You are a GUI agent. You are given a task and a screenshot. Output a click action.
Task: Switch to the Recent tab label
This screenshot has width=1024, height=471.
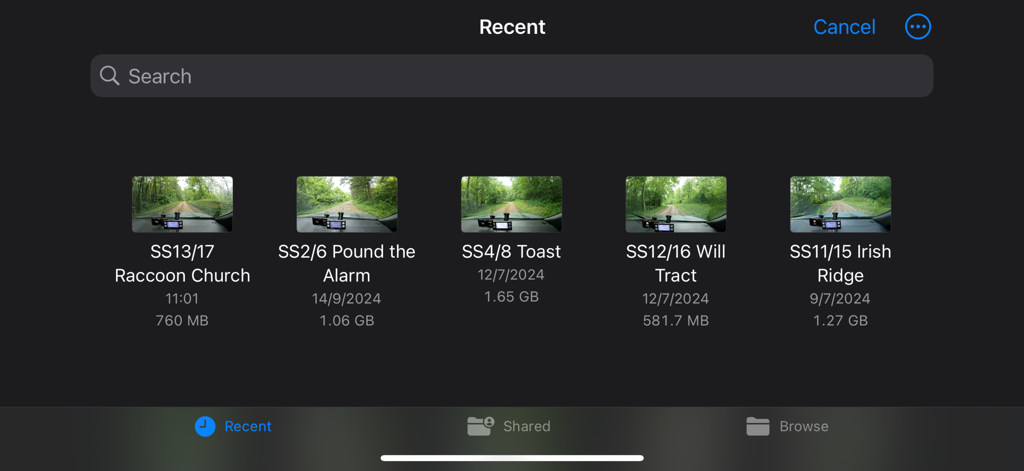click(x=248, y=426)
